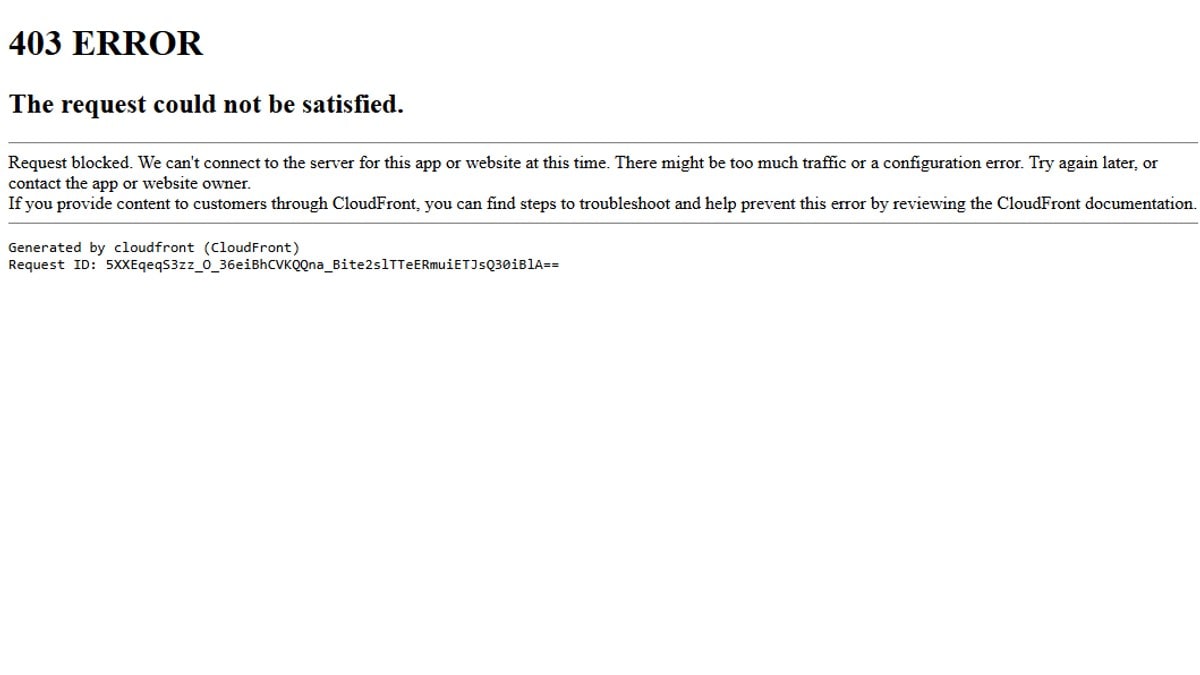
Task: Click the "Request ID:" label
Action: (52, 265)
